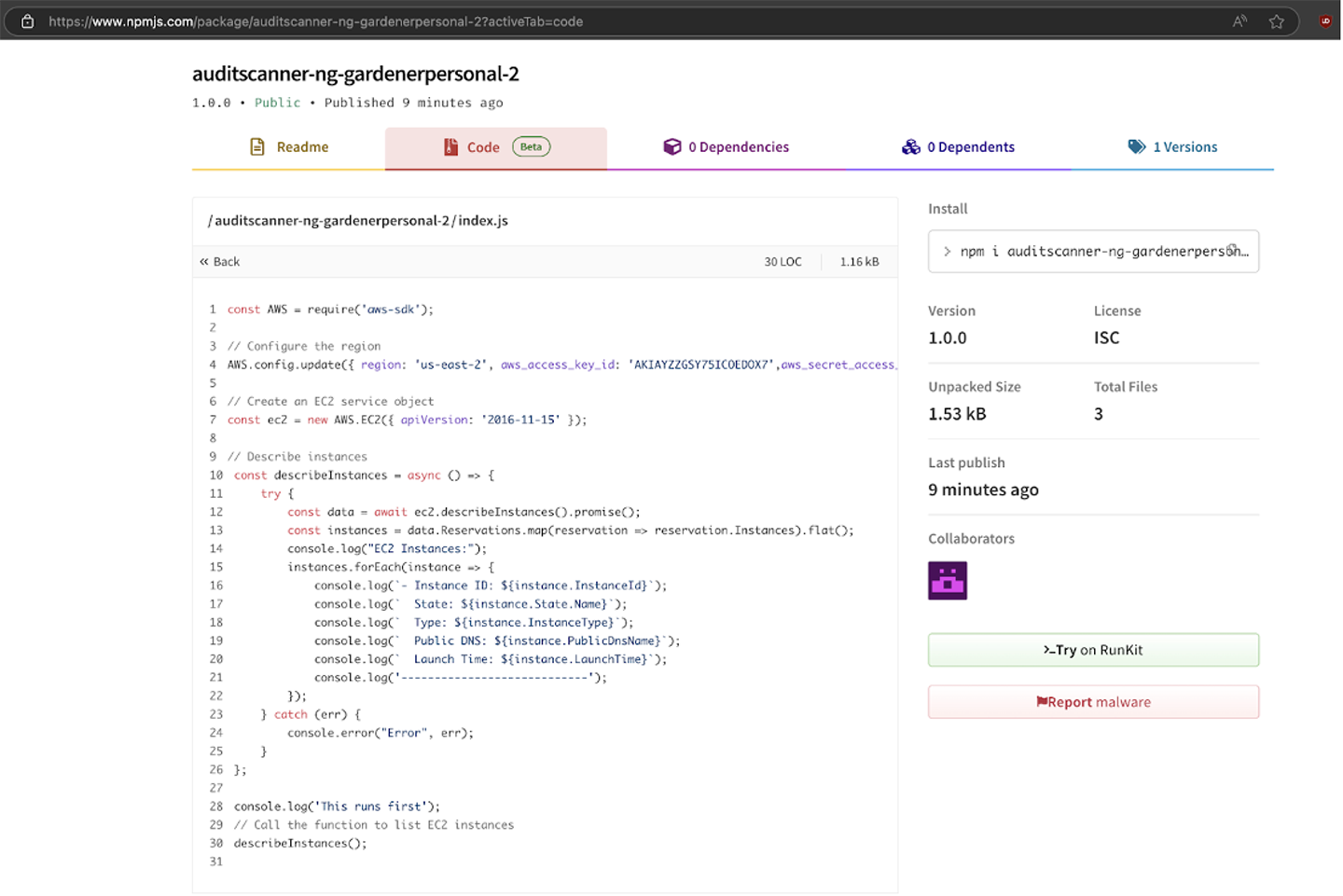The image size is (1343, 896).
Task: Click the console.log "EC2 Instances:" line
Action: (387, 549)
